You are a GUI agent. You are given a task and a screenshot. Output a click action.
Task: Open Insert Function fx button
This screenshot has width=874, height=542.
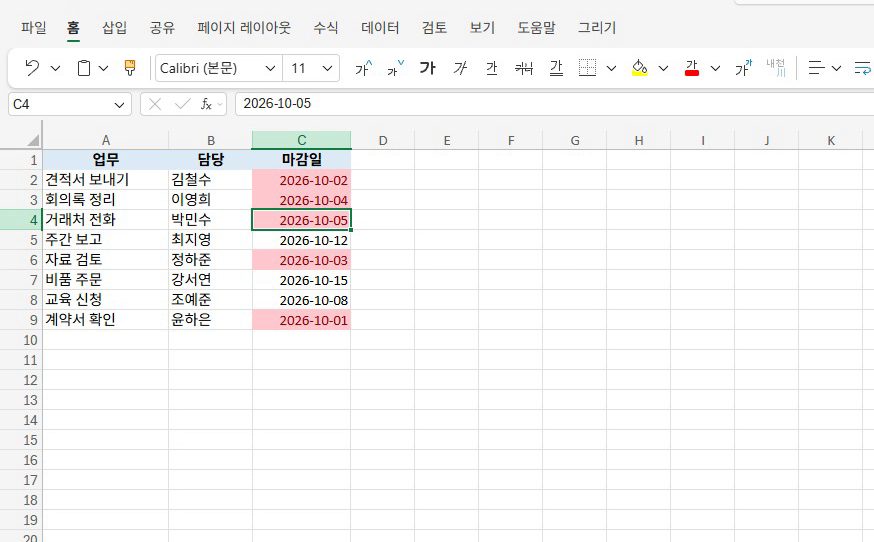coord(206,104)
